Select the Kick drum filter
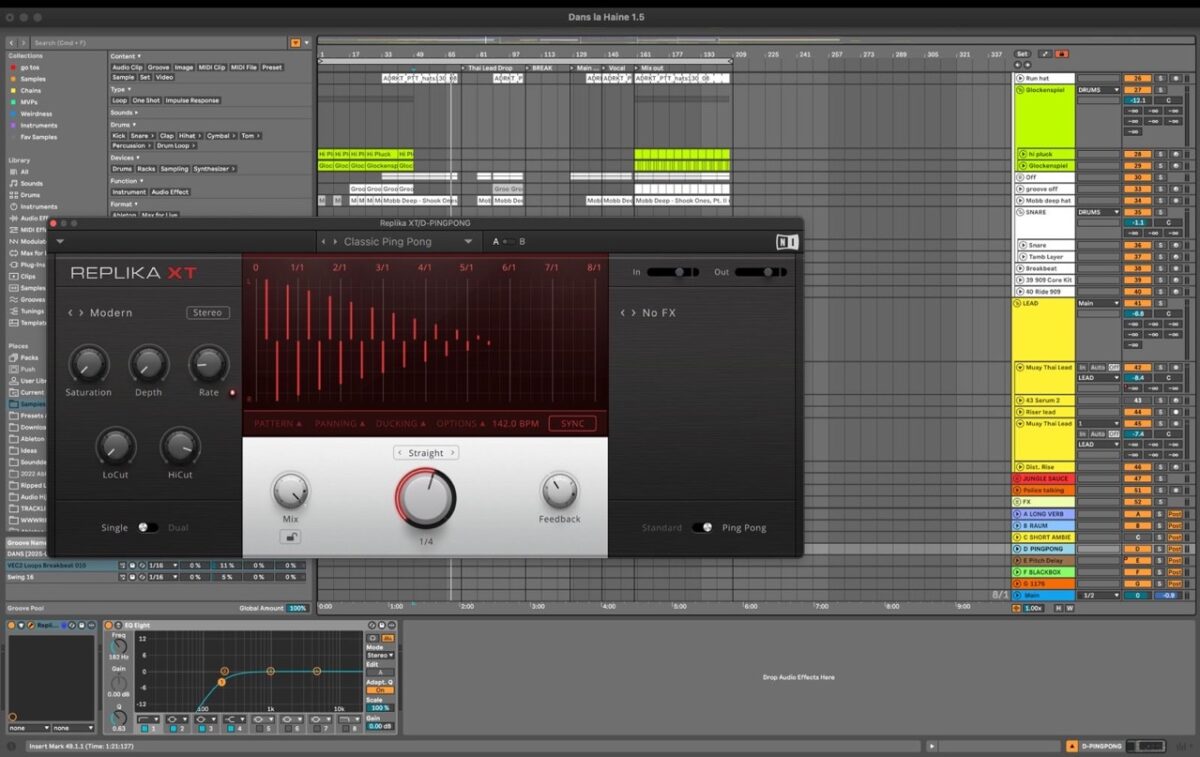This screenshot has width=1200, height=757. point(118,135)
